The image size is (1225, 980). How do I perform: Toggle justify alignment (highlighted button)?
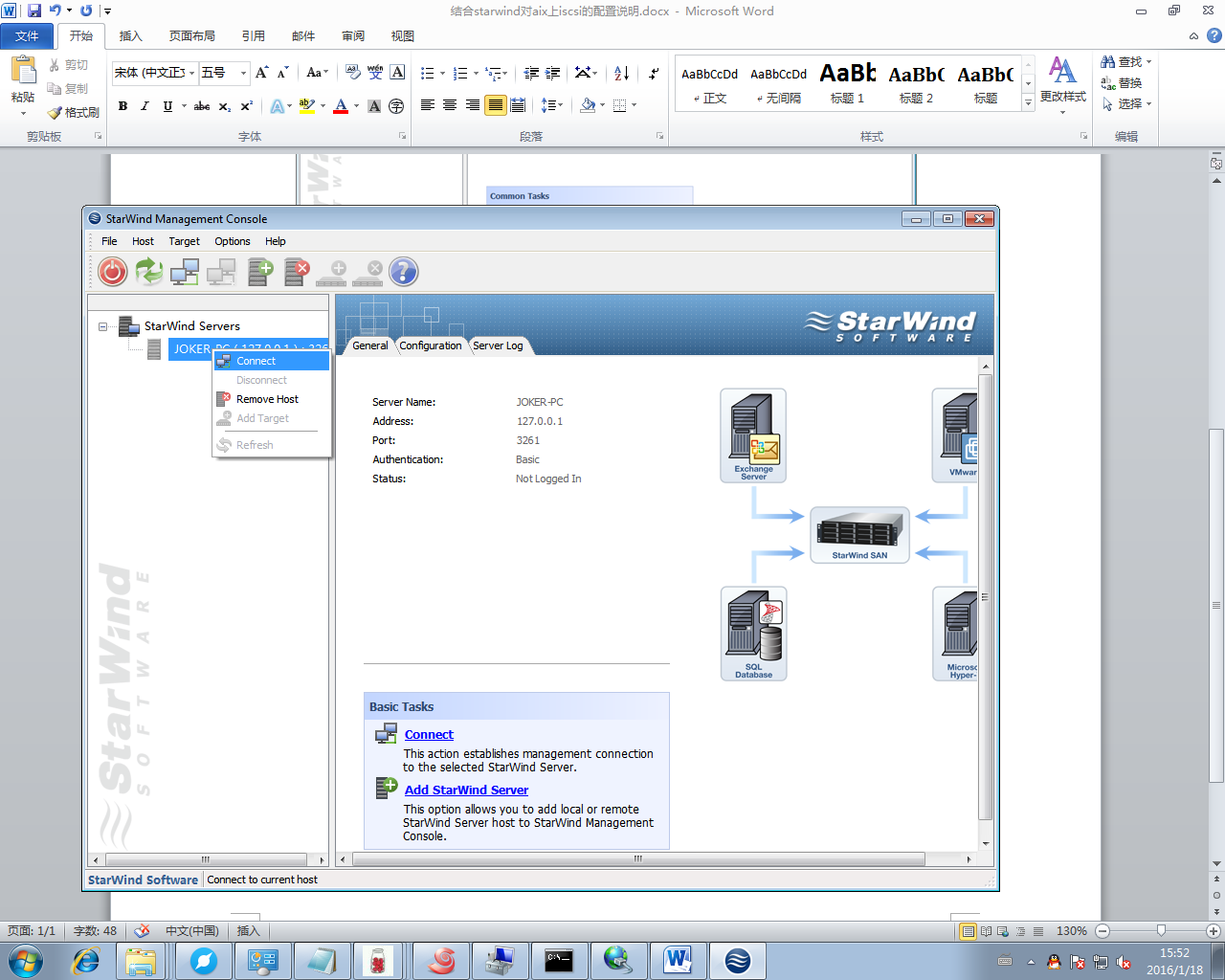tap(495, 105)
